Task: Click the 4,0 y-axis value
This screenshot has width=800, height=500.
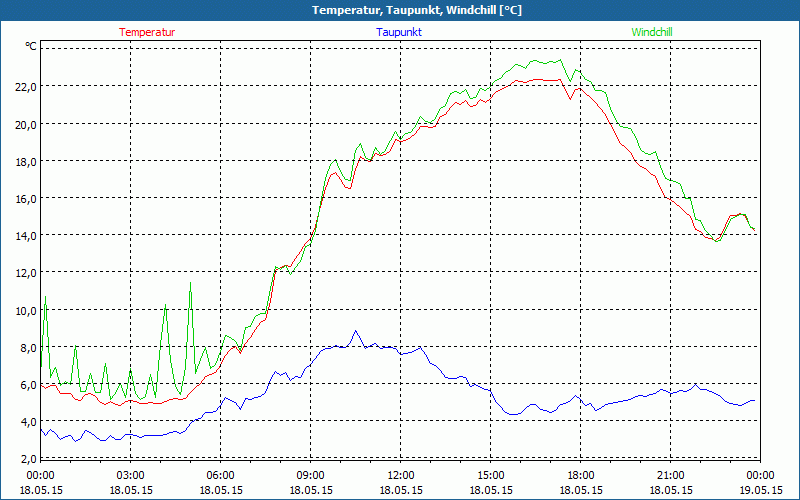Action: pyautogui.click(x=29, y=422)
